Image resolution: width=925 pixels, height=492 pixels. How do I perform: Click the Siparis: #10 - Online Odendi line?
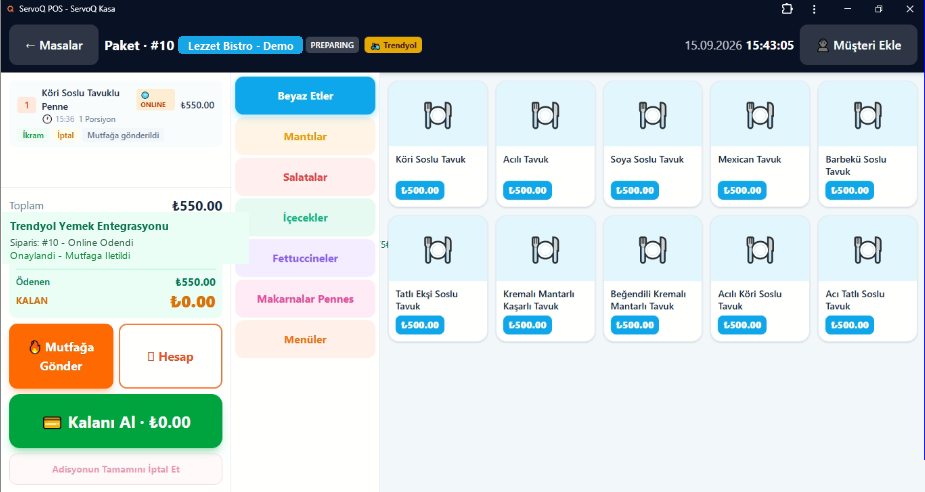[71, 242]
